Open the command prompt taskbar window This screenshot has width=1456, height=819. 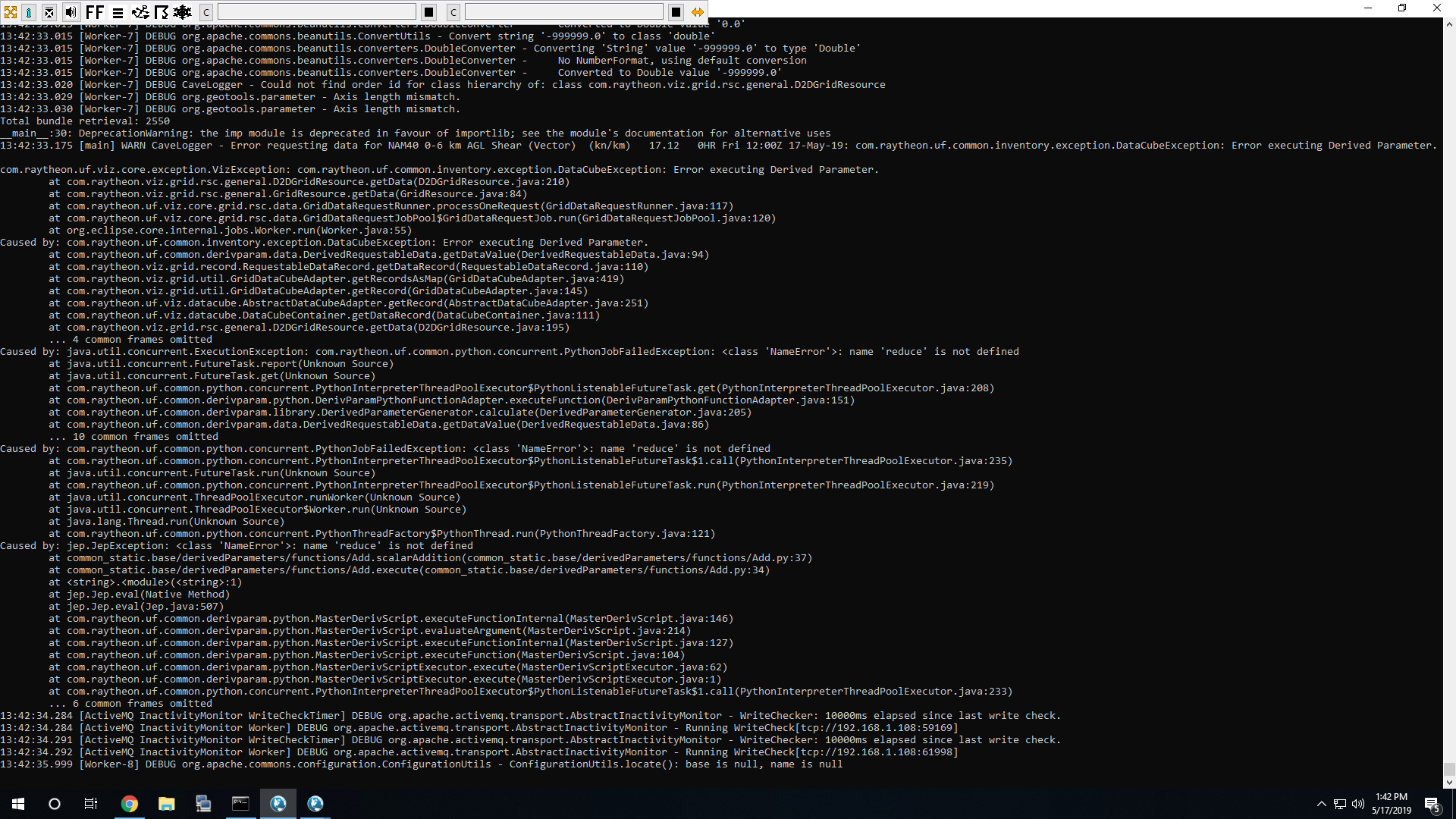click(x=240, y=804)
